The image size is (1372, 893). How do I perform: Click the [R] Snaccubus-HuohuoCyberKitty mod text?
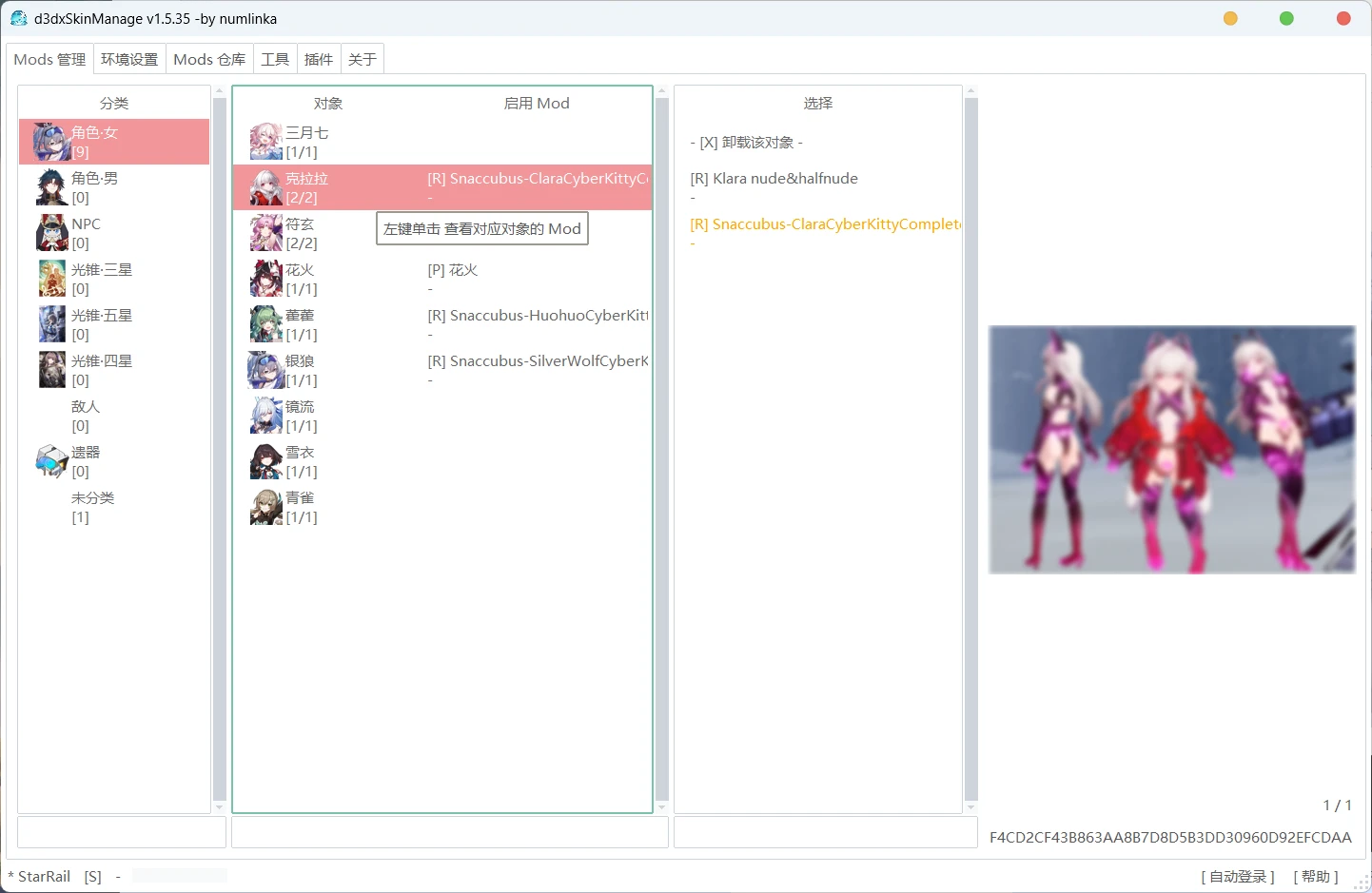click(538, 315)
